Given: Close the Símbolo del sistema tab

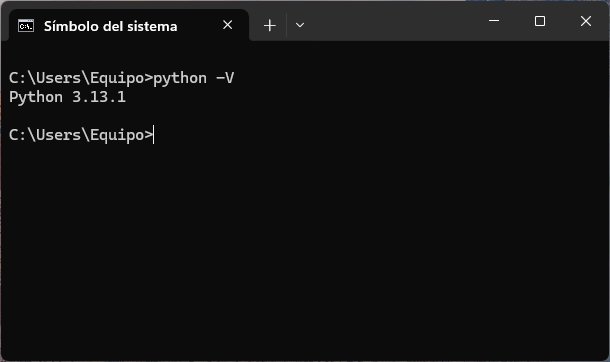Looking at the screenshot, I should pyautogui.click(x=228, y=25).
